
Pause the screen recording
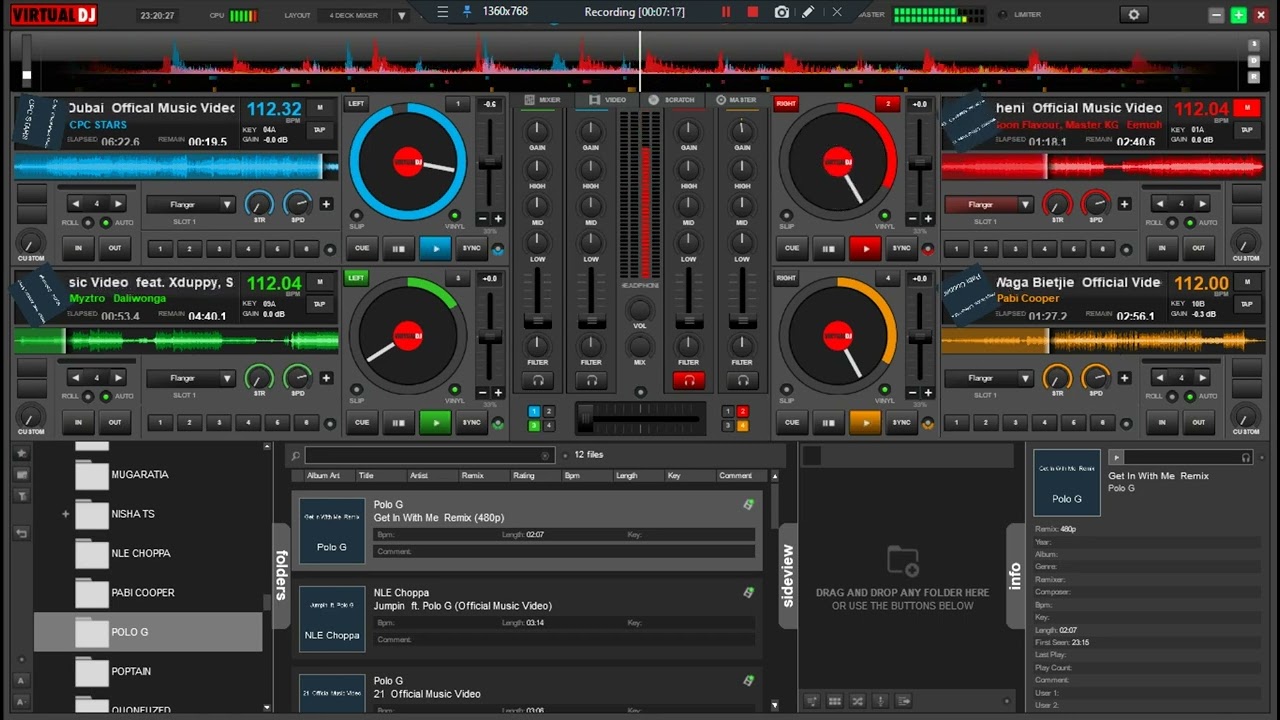click(x=726, y=12)
